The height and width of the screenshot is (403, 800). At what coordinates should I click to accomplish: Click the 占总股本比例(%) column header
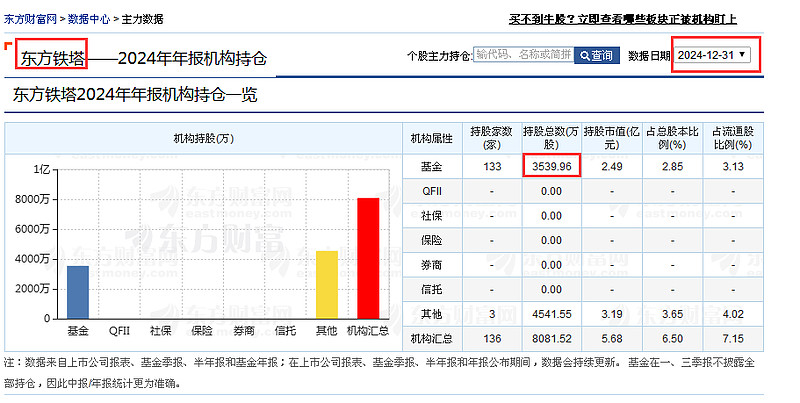coord(672,138)
